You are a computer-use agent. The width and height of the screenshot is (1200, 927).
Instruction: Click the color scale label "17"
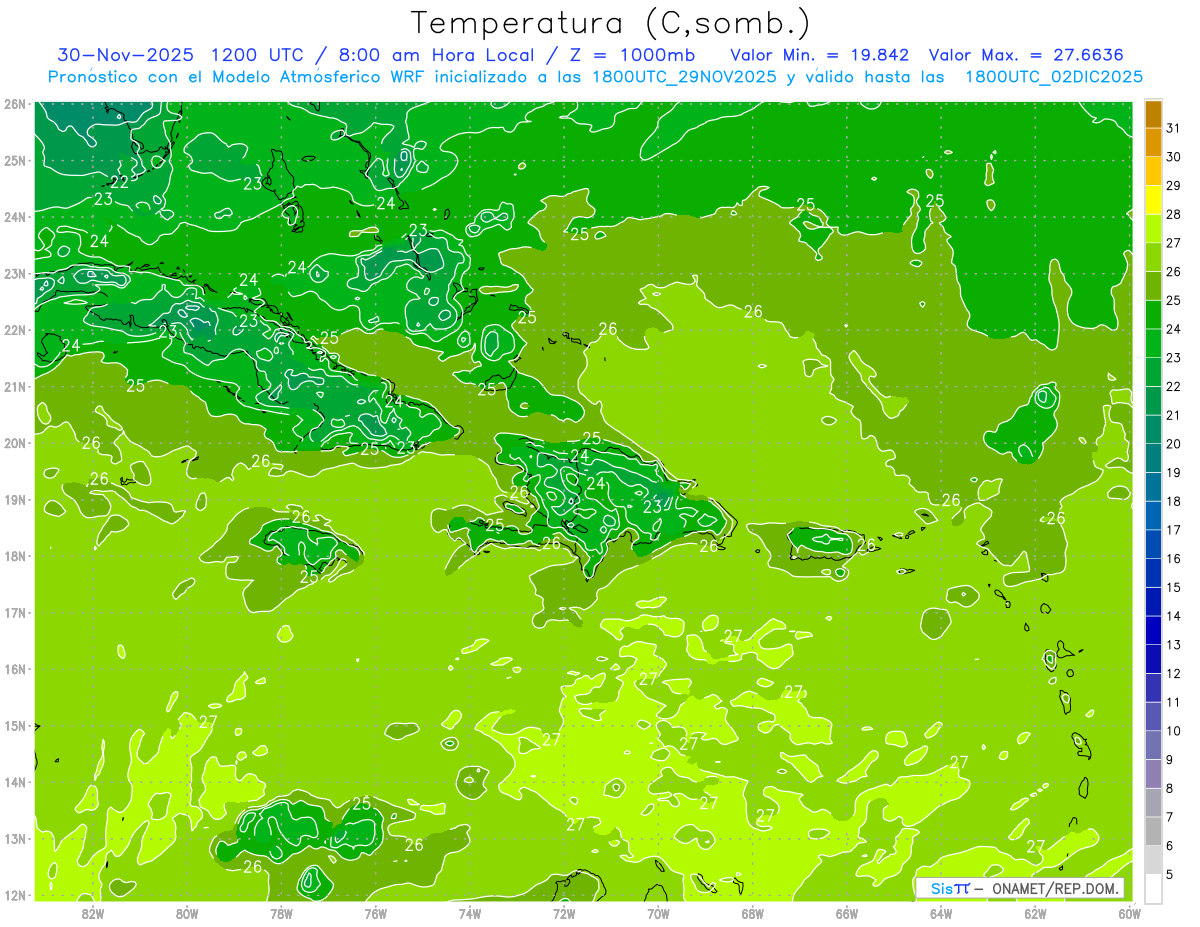1174,530
